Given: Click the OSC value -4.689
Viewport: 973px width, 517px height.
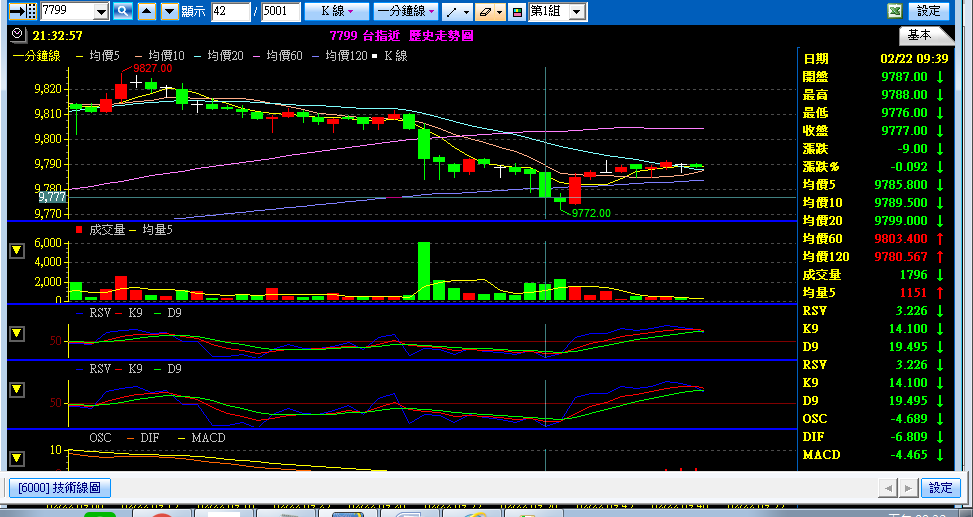Looking at the screenshot, I should pyautogui.click(x=907, y=419).
